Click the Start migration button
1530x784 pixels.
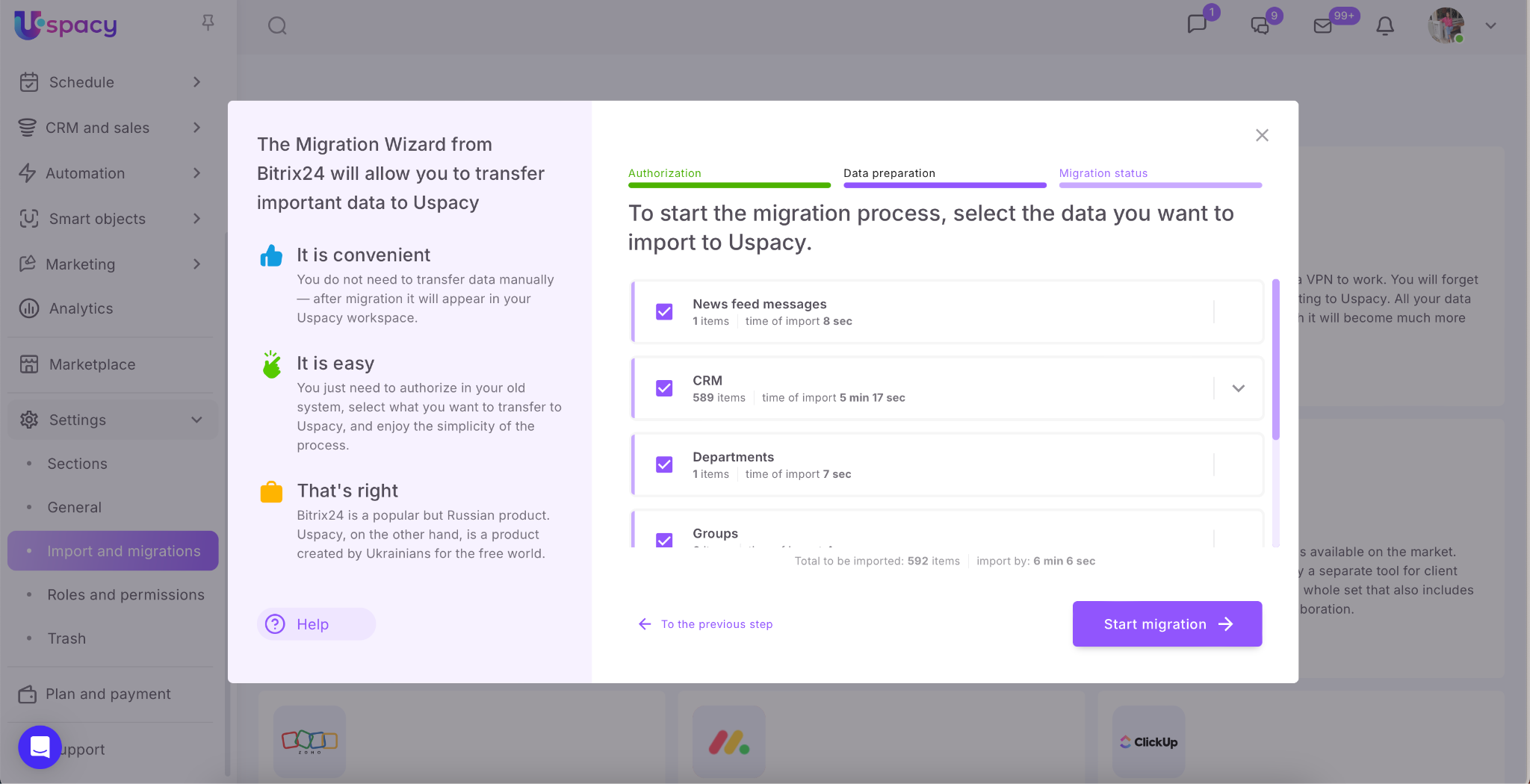pos(1167,624)
